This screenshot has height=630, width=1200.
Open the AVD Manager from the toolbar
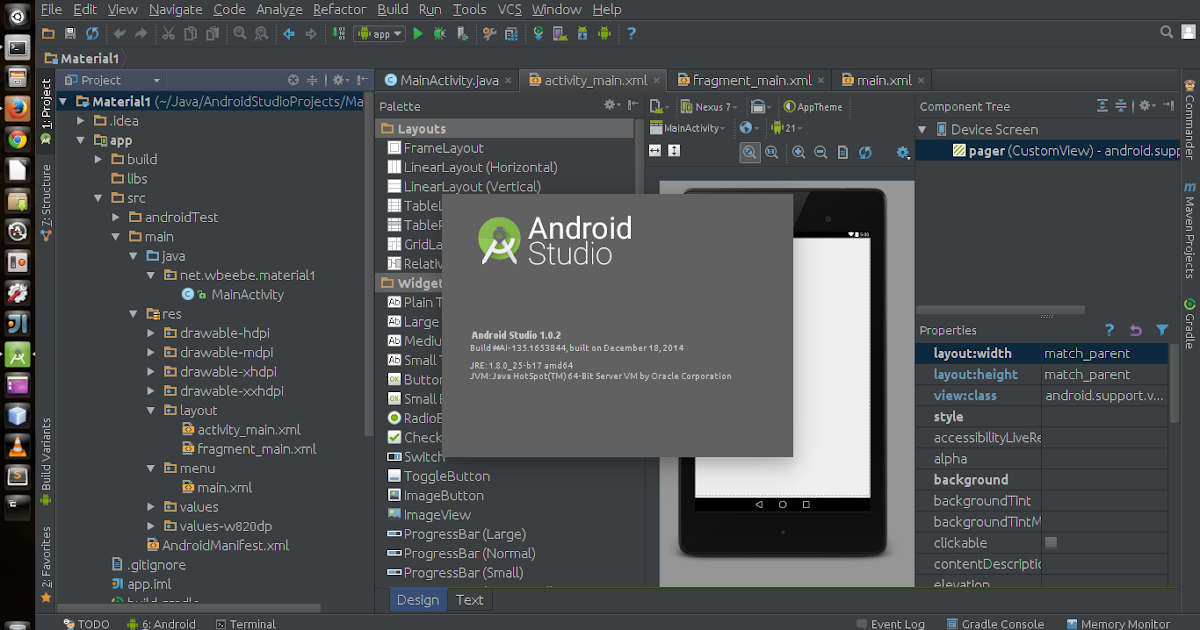561,33
